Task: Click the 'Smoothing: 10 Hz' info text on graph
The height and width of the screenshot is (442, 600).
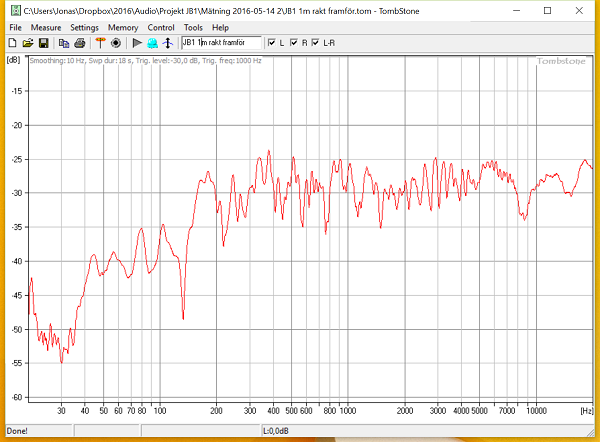Action: [57, 60]
